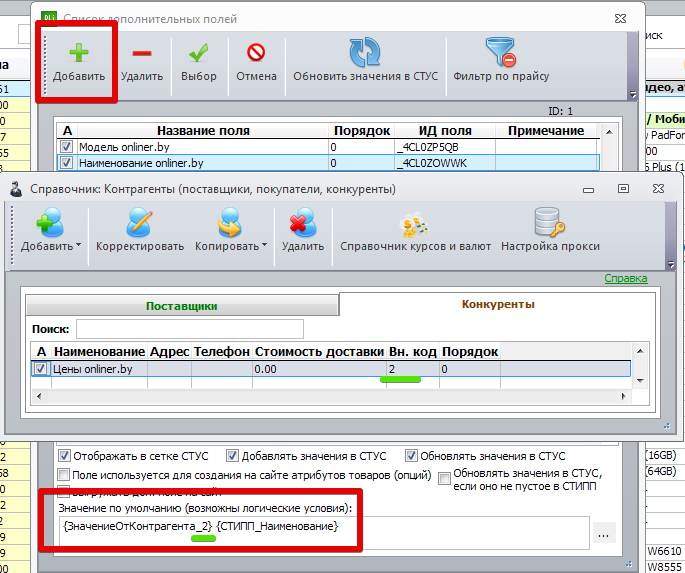Open dropdown arrow next to Копировать
Image resolution: width=685 pixels, height=573 pixels.
(x=265, y=245)
